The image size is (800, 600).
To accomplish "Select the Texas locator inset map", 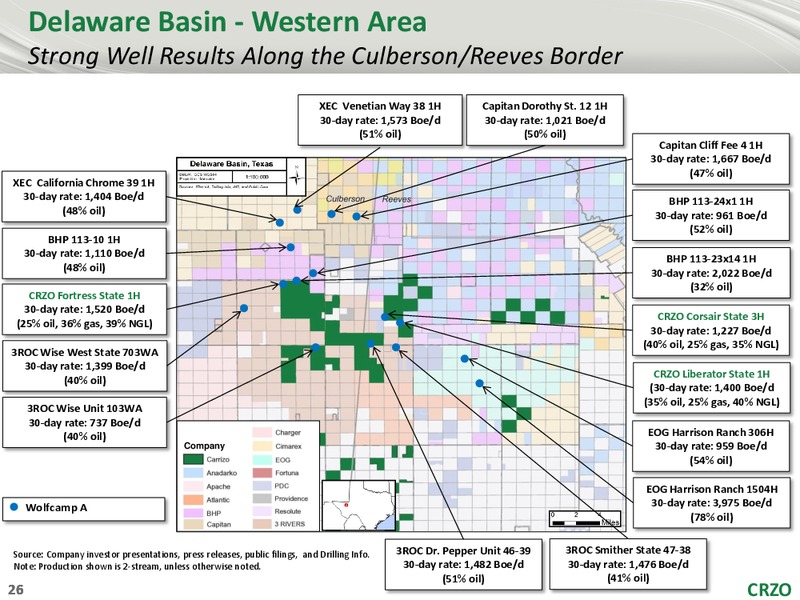I will click(359, 505).
